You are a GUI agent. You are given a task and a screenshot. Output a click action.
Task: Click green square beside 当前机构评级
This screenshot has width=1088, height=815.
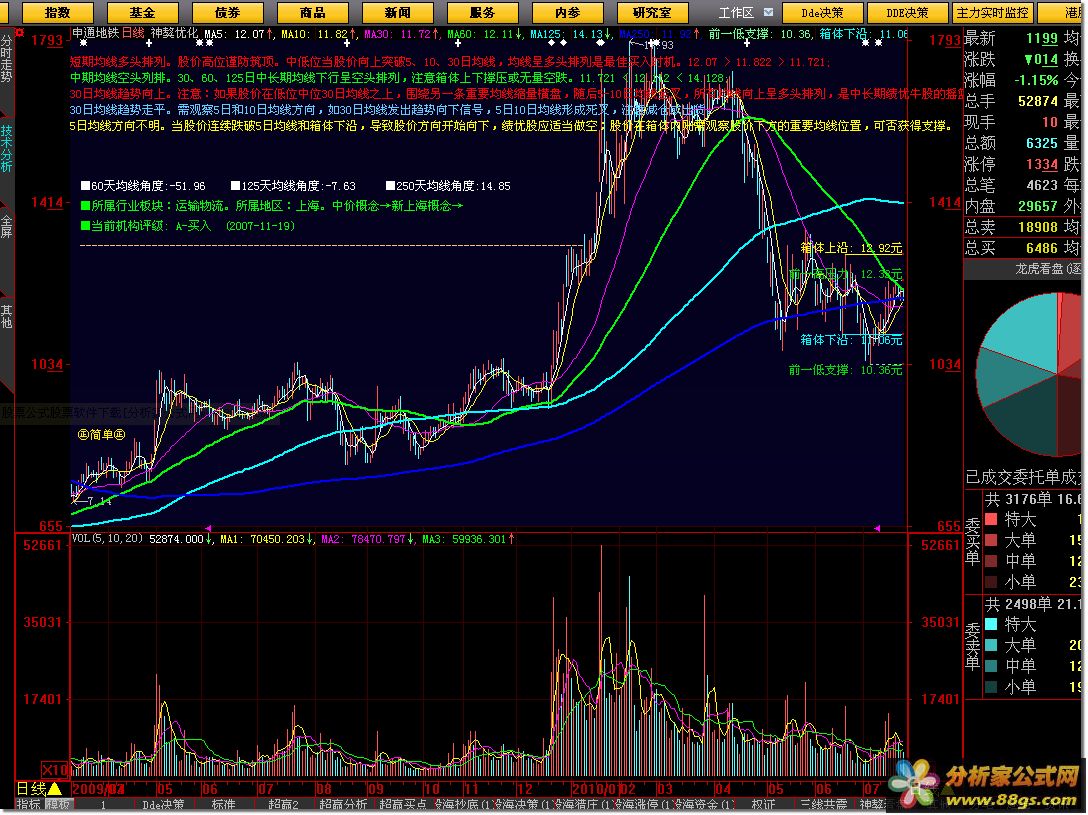pyautogui.click(x=85, y=226)
